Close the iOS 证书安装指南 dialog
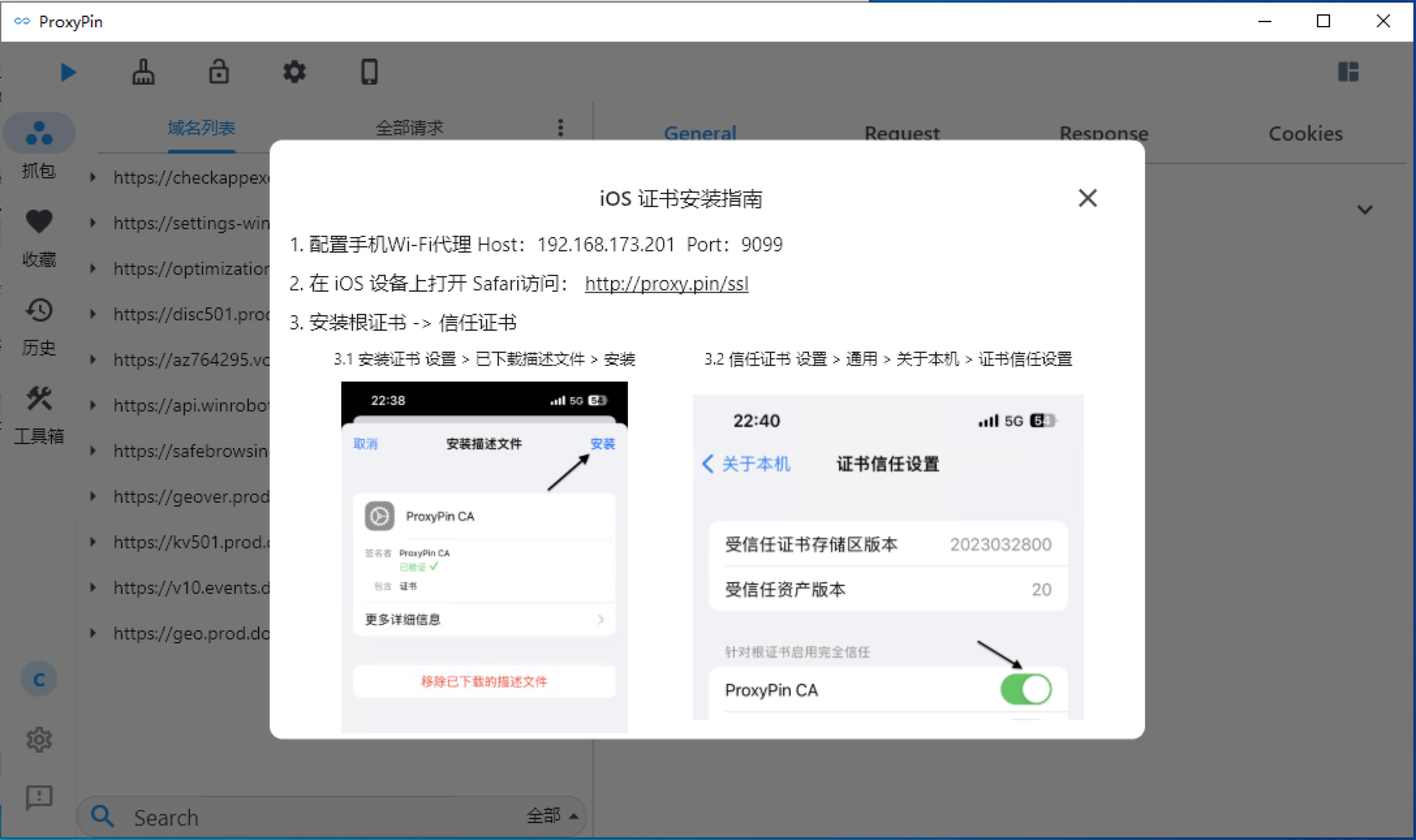The width and height of the screenshot is (1416, 840). point(1088,198)
